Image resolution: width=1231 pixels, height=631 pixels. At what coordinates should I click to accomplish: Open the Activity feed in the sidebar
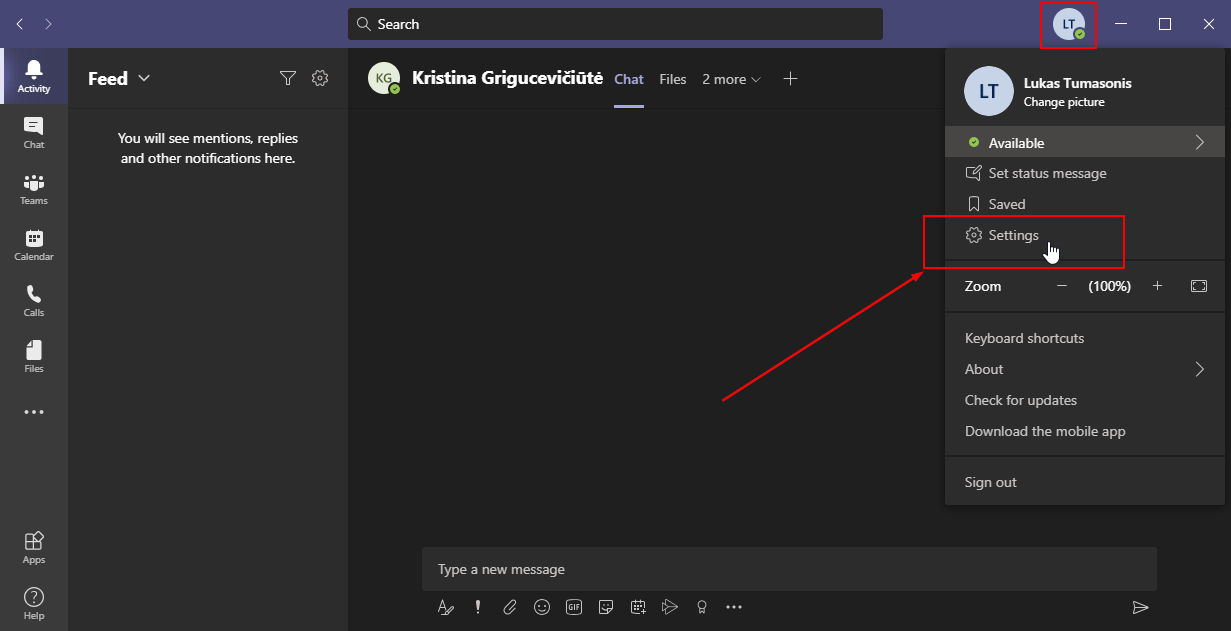(34, 76)
